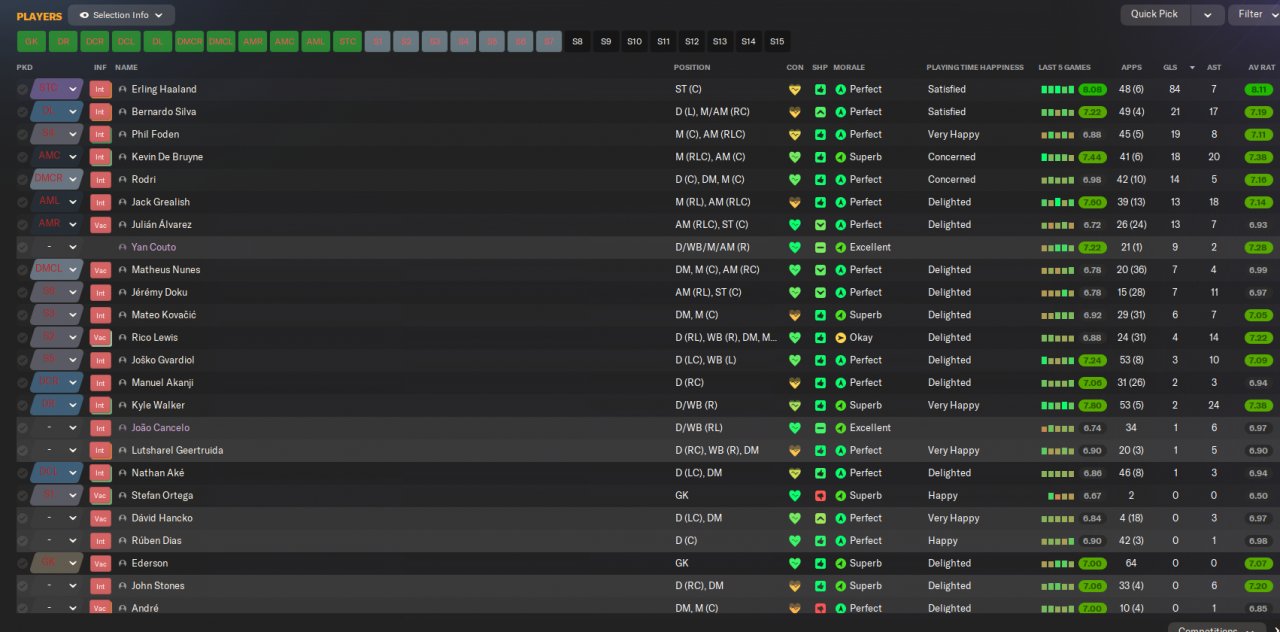Click Haaland's 8.11 average rating badge
Screen dimensions: 1280x632
pyautogui.click(x=1259, y=89)
